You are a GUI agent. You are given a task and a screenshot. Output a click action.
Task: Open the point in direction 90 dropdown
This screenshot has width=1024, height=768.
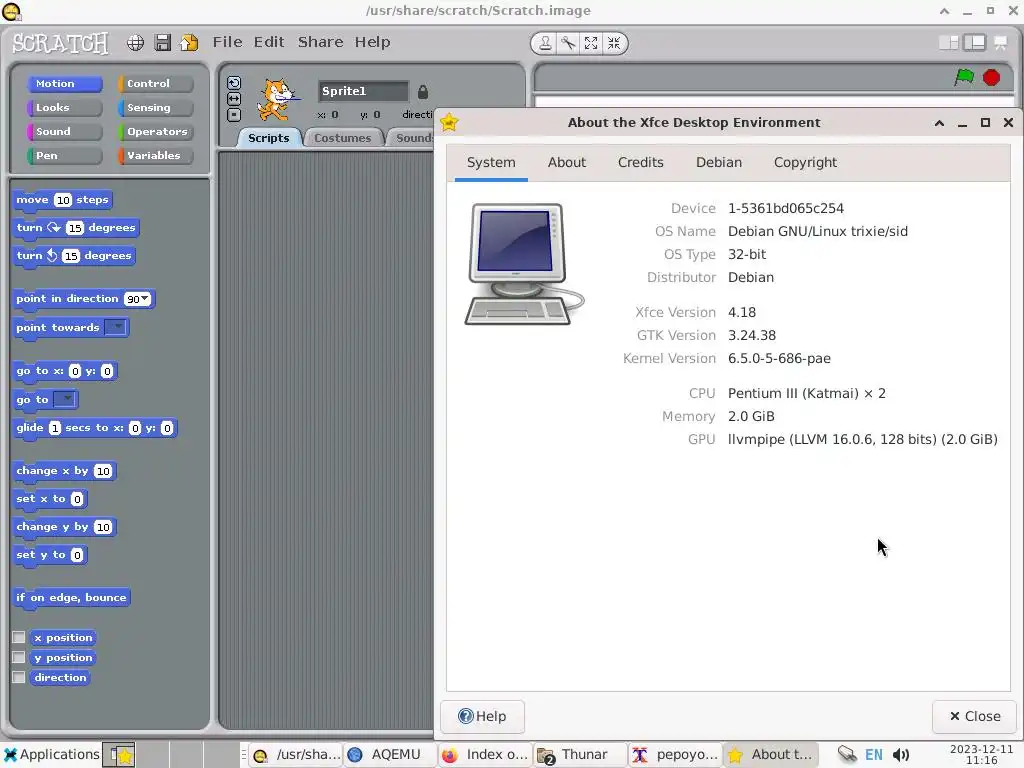pyautogui.click(x=145, y=298)
